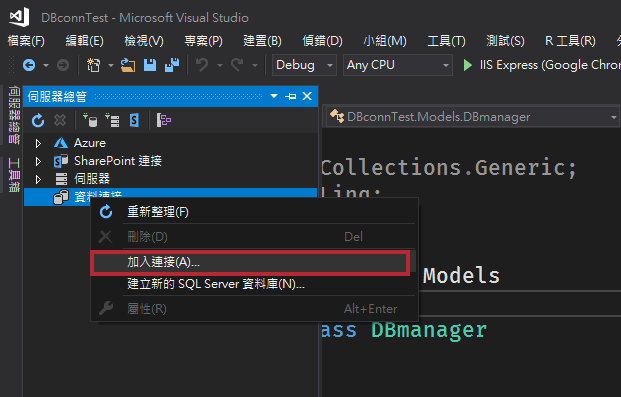The image size is (621, 397).
Task: Open the 工具箱 side tab
Action: 13,175
